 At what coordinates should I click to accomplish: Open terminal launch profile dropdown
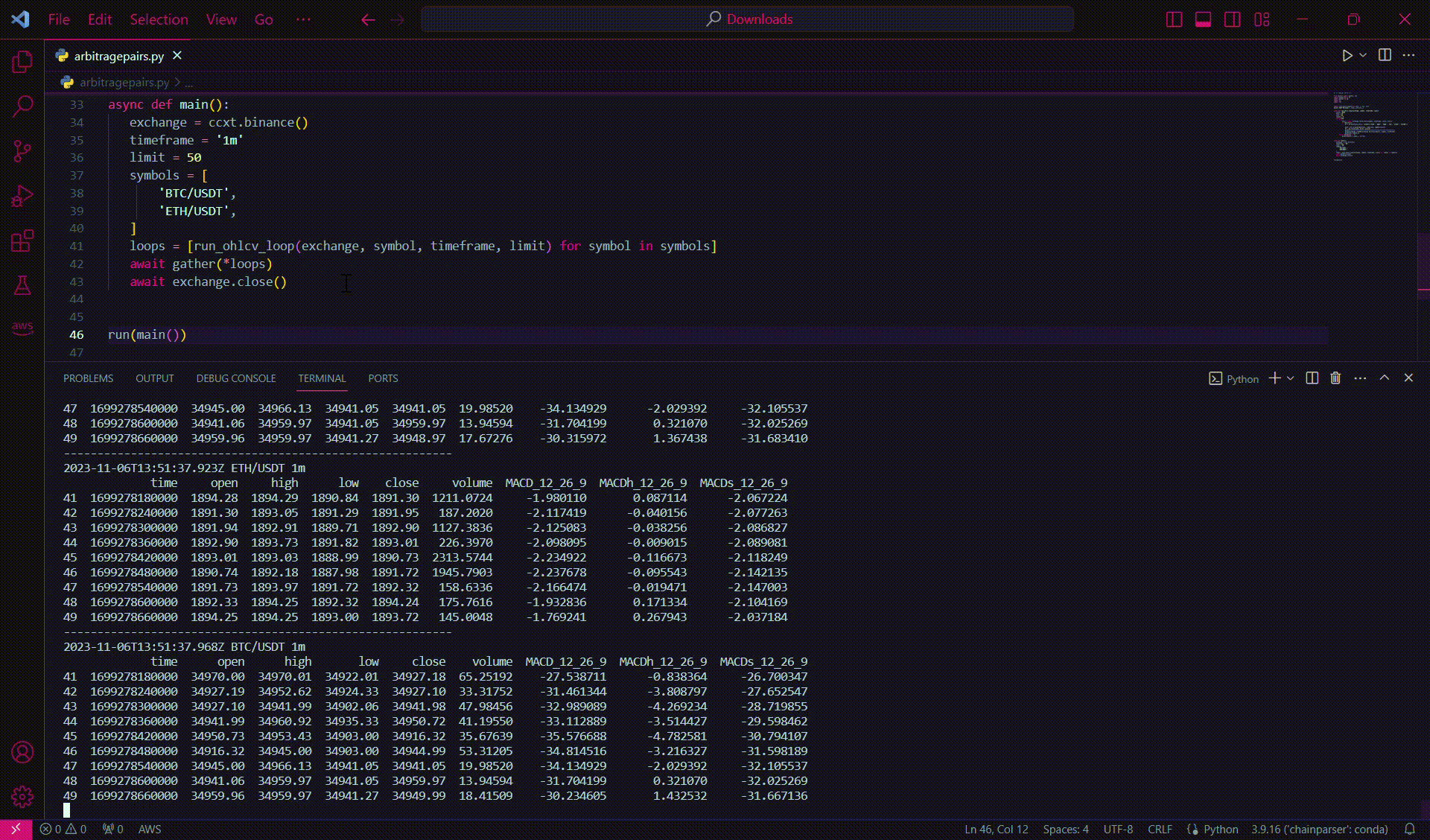1291,378
